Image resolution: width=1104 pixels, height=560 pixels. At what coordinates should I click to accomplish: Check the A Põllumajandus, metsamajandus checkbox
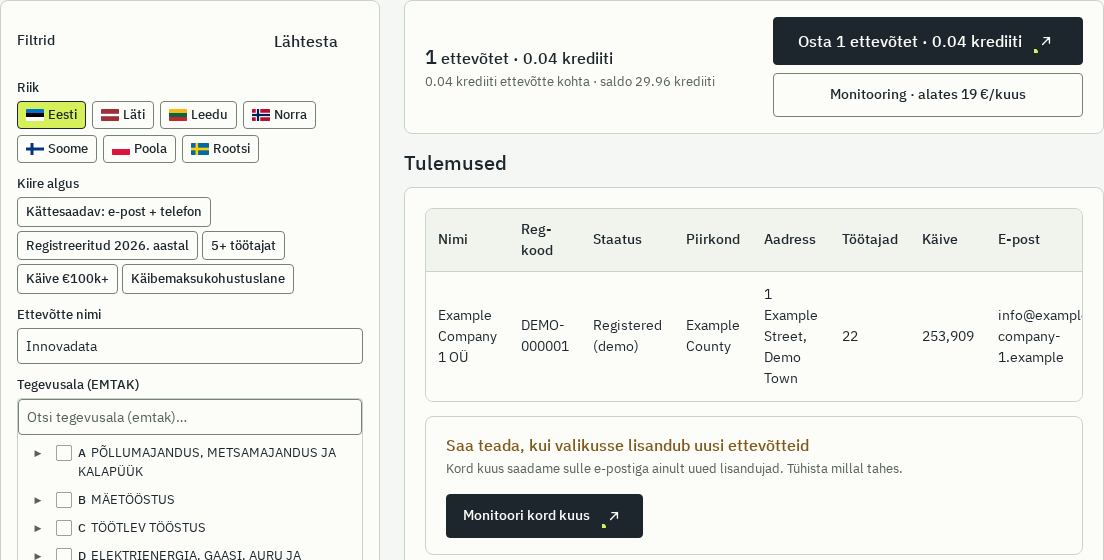64,453
